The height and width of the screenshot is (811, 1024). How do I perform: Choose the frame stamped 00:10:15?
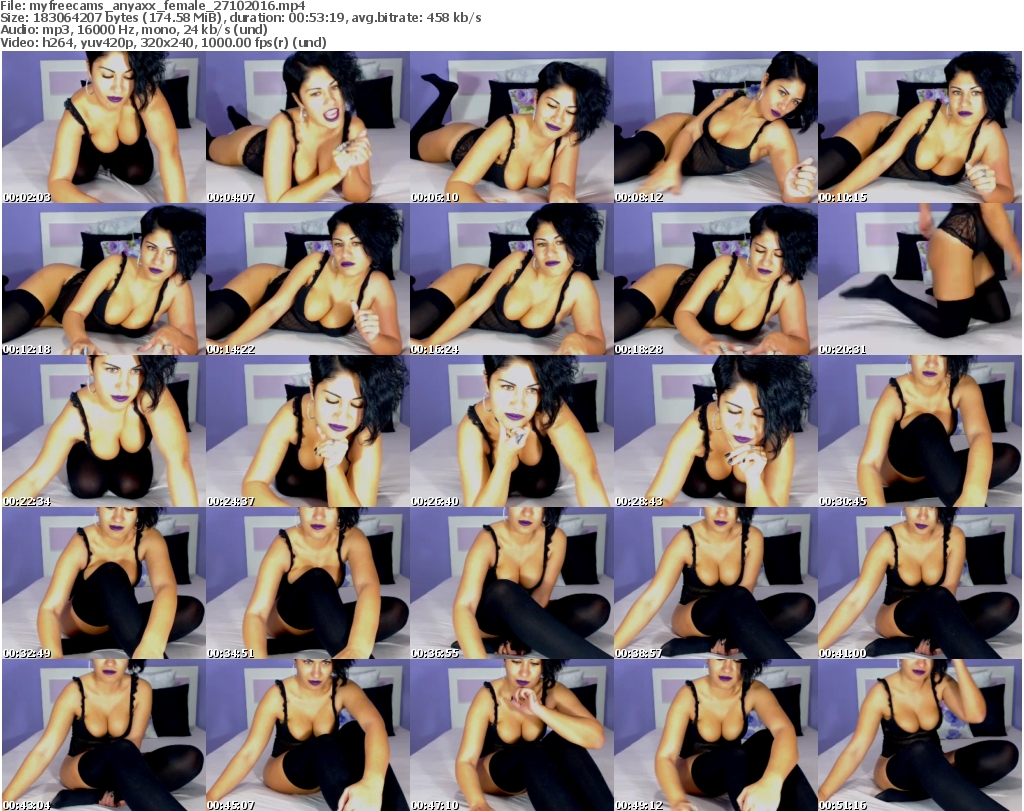[919, 127]
